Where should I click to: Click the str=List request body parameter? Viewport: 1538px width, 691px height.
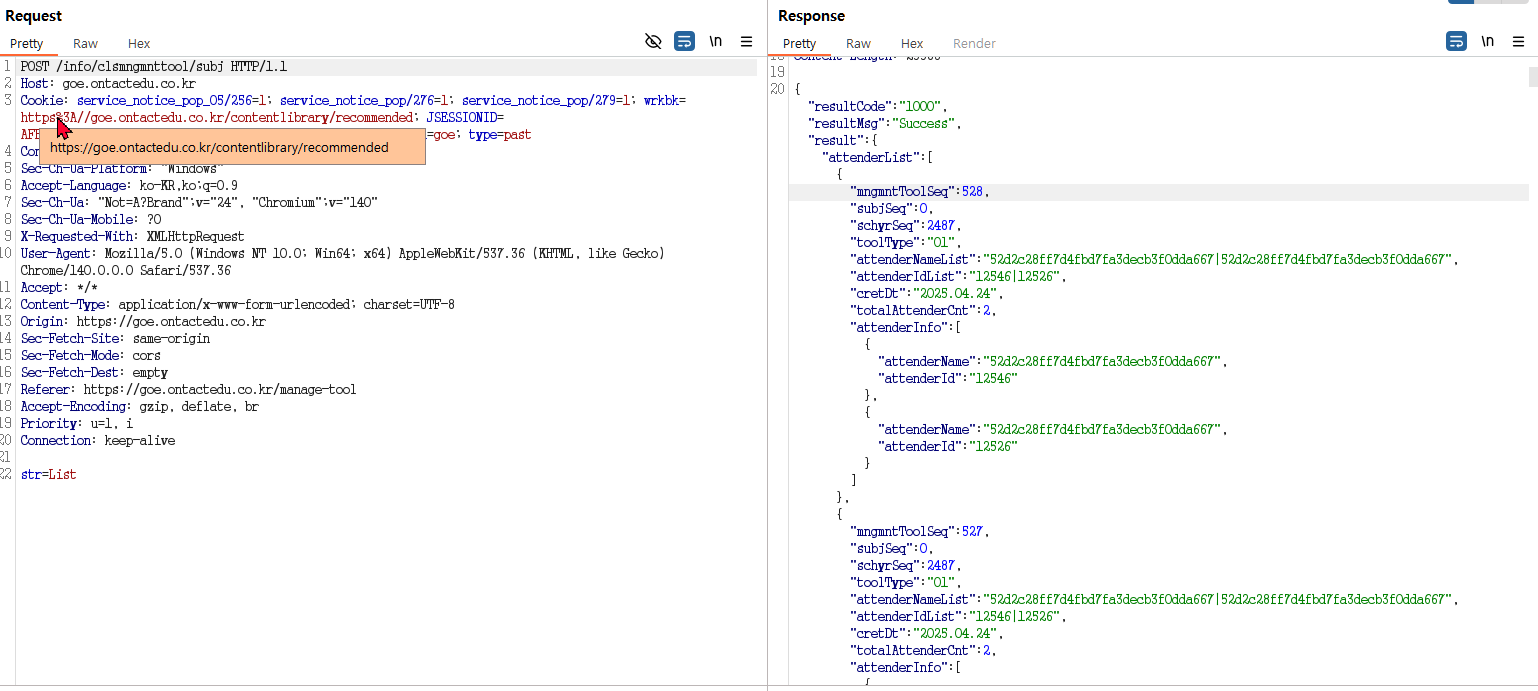pos(48,474)
